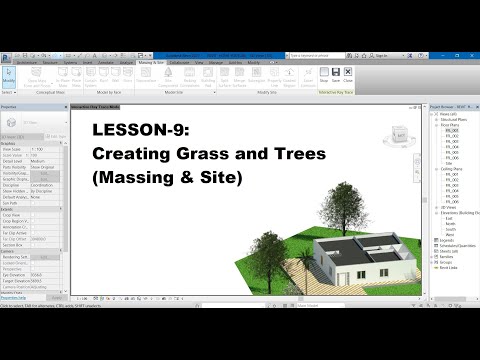Screen dimensions: 480x360
Task: Toggle the Annotation Crop checkbox
Action: (x=33, y=227)
